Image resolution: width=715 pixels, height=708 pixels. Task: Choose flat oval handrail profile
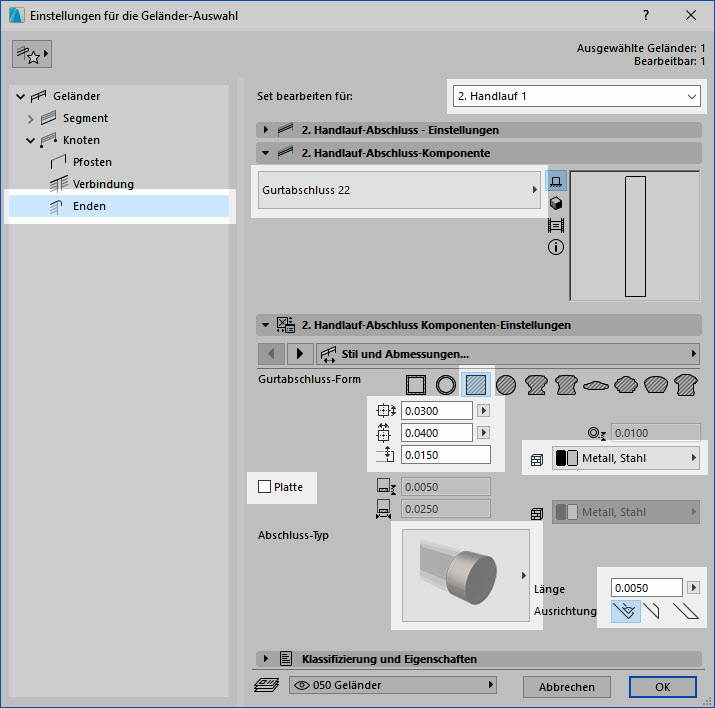[596, 386]
